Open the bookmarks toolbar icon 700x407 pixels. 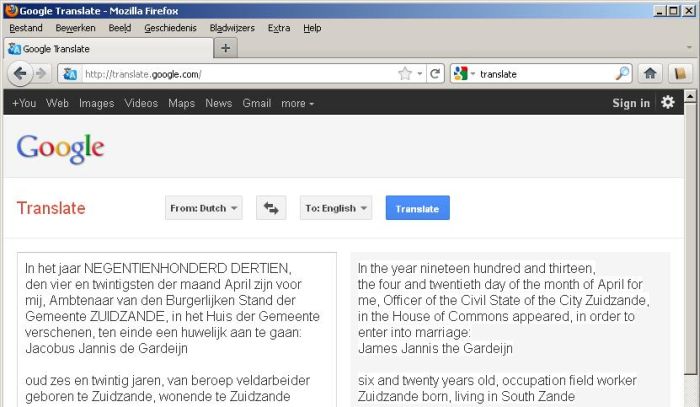680,74
